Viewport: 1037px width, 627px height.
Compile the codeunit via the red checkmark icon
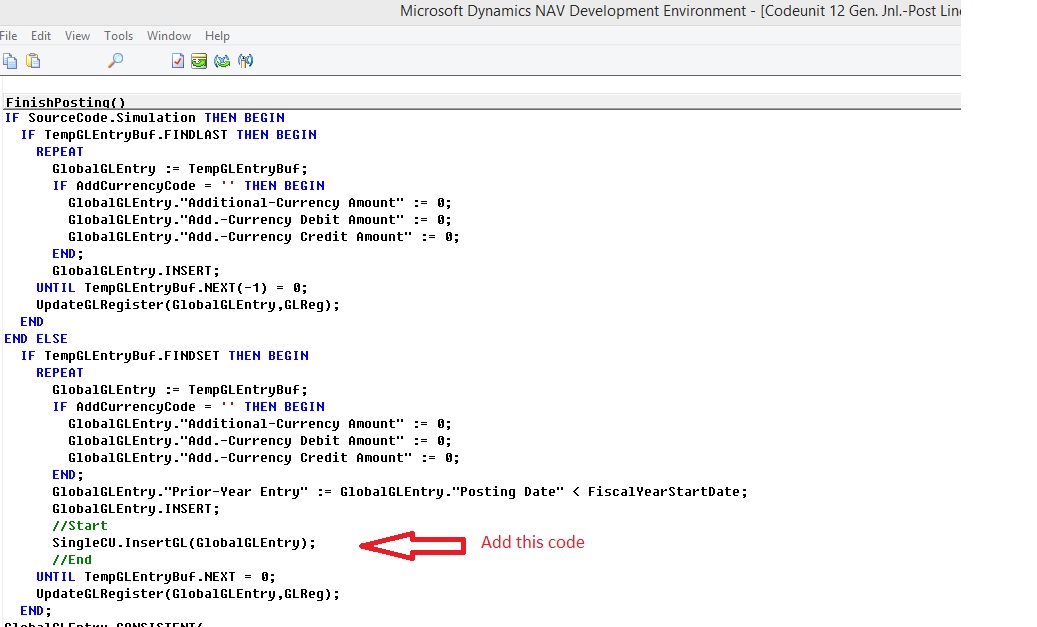(176, 61)
